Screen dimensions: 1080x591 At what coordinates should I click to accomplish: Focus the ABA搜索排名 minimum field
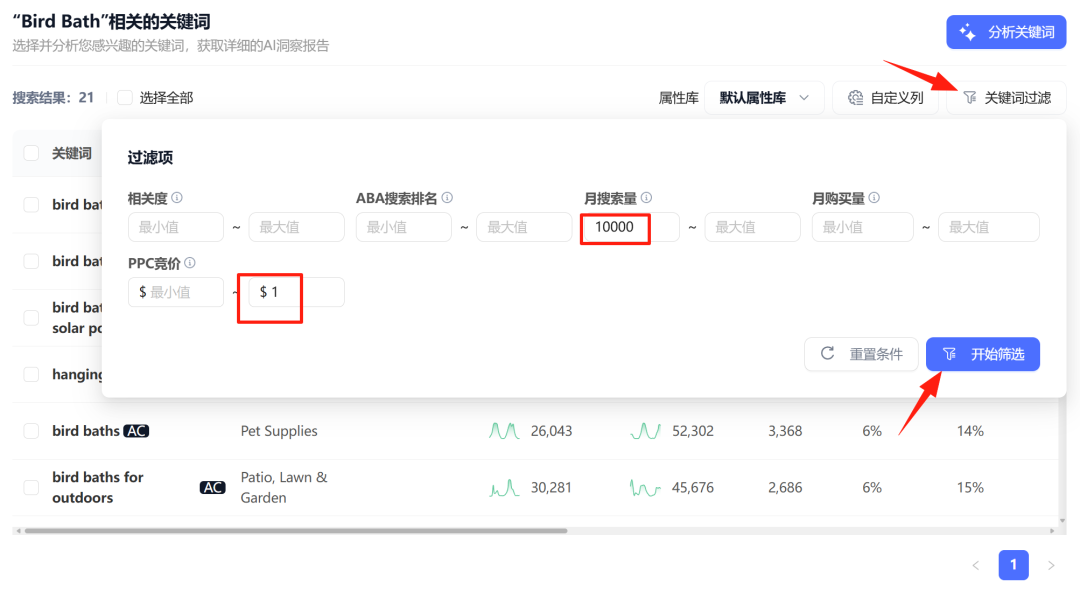tap(404, 227)
